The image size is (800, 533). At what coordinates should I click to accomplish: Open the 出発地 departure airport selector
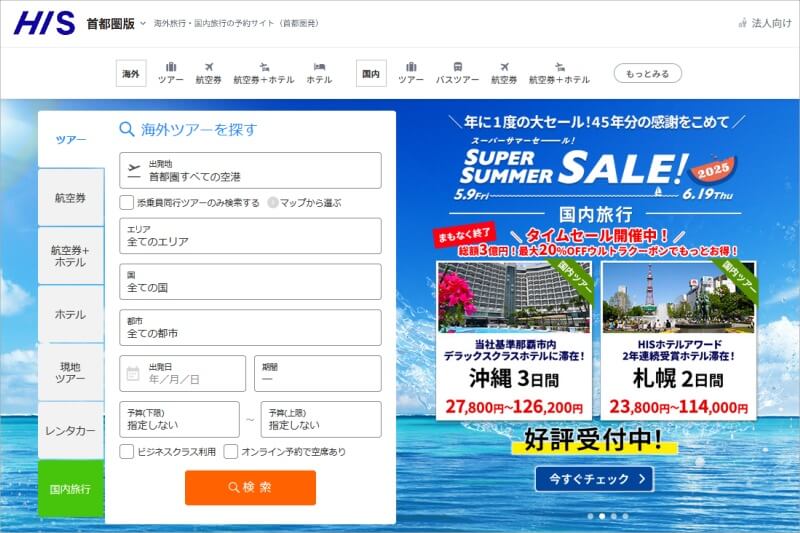pyautogui.click(x=251, y=170)
